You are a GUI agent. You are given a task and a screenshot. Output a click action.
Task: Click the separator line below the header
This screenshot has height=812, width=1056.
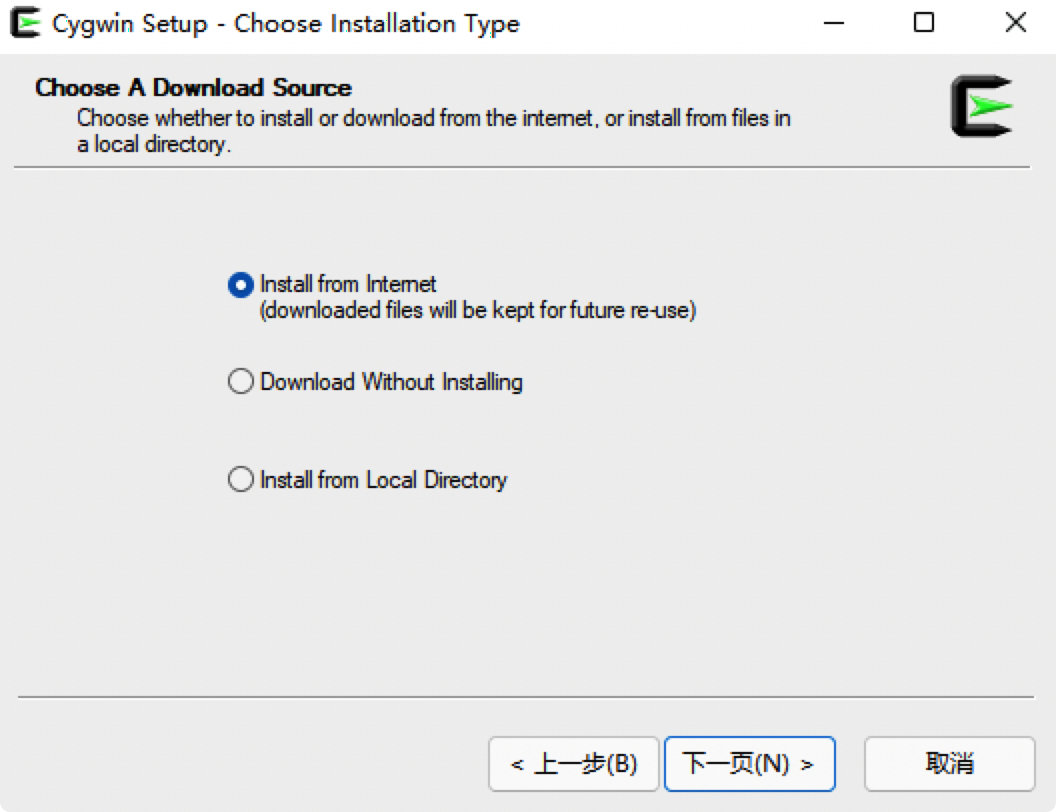[x=526, y=167]
